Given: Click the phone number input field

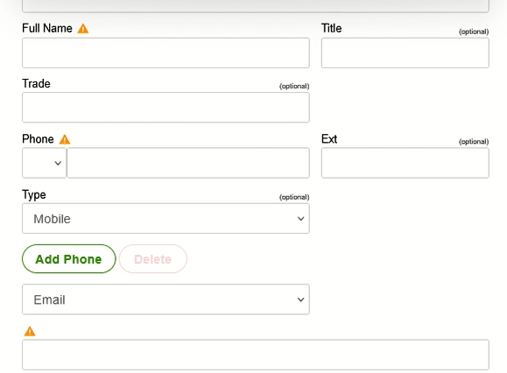Looking at the screenshot, I should 188,163.
